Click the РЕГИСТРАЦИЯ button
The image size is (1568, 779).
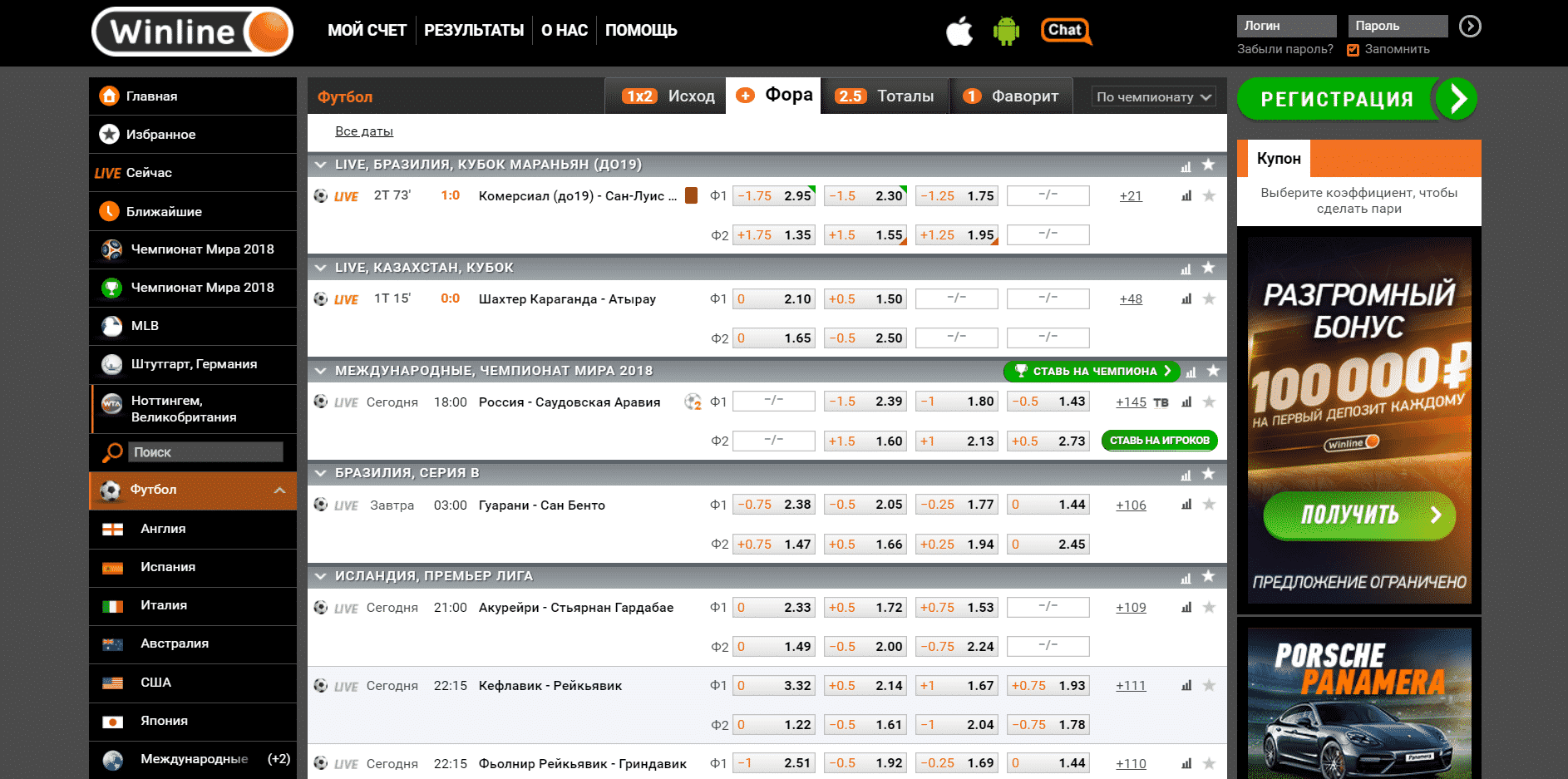coord(1358,99)
